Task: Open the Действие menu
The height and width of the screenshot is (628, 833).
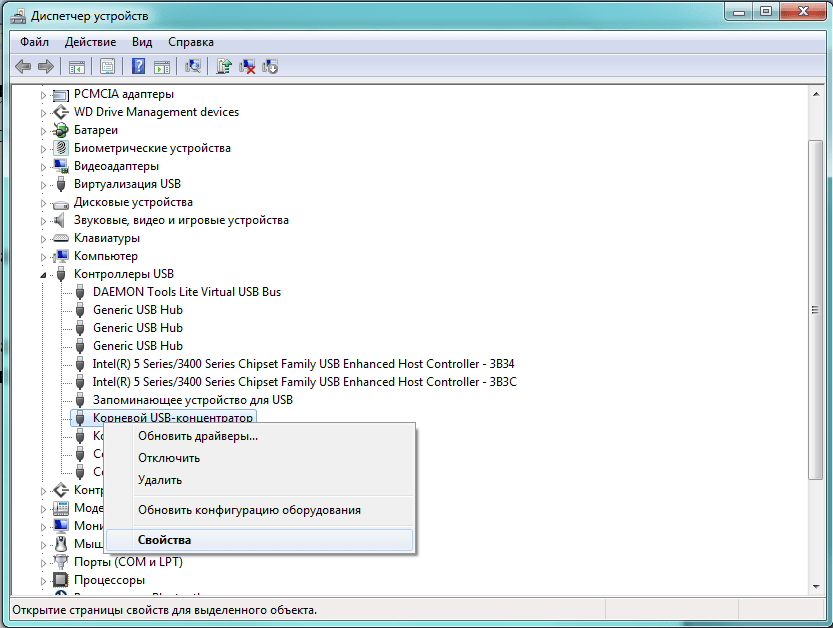Action: pos(90,42)
